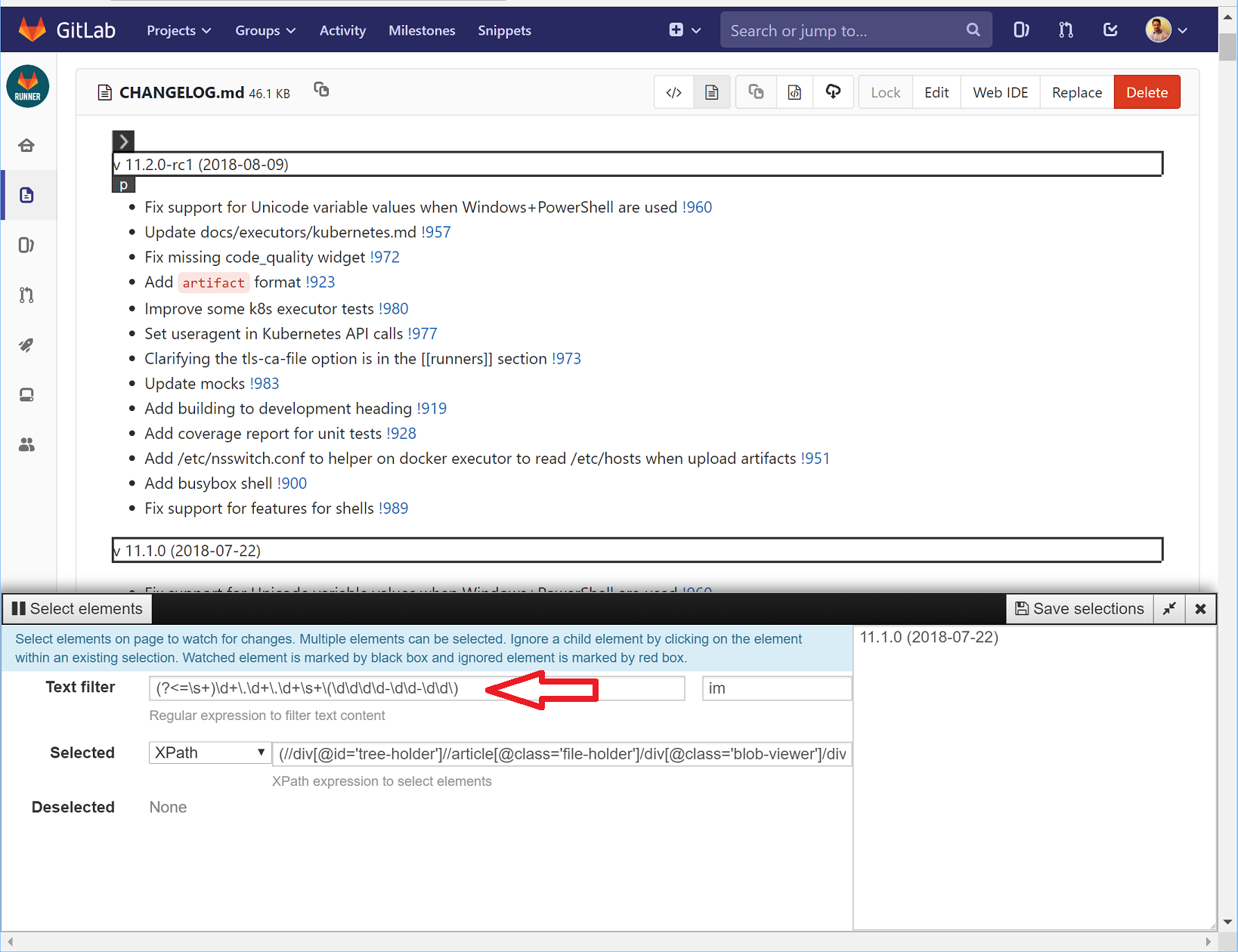The width and height of the screenshot is (1238, 952).
Task: Pause element selection with Select elements
Action: click(76, 608)
